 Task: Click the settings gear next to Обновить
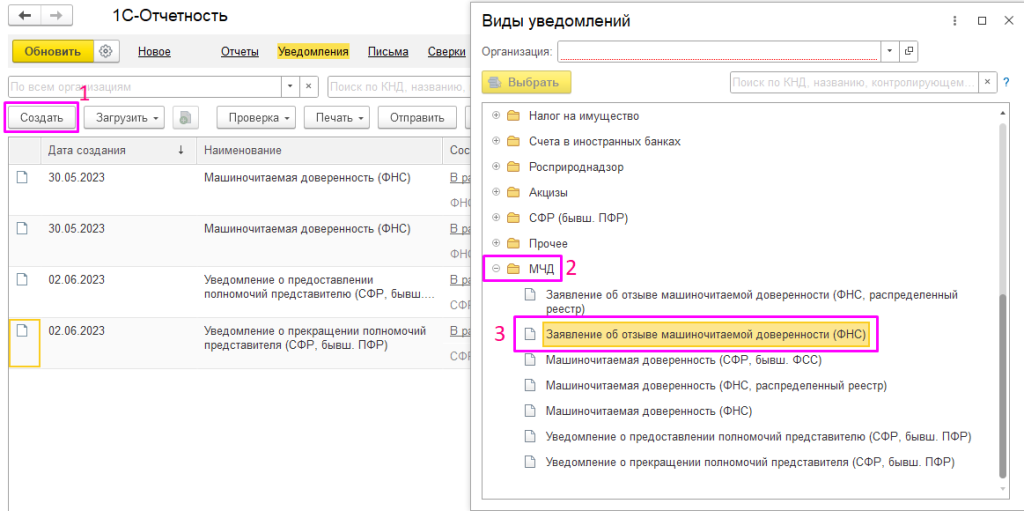point(107,52)
